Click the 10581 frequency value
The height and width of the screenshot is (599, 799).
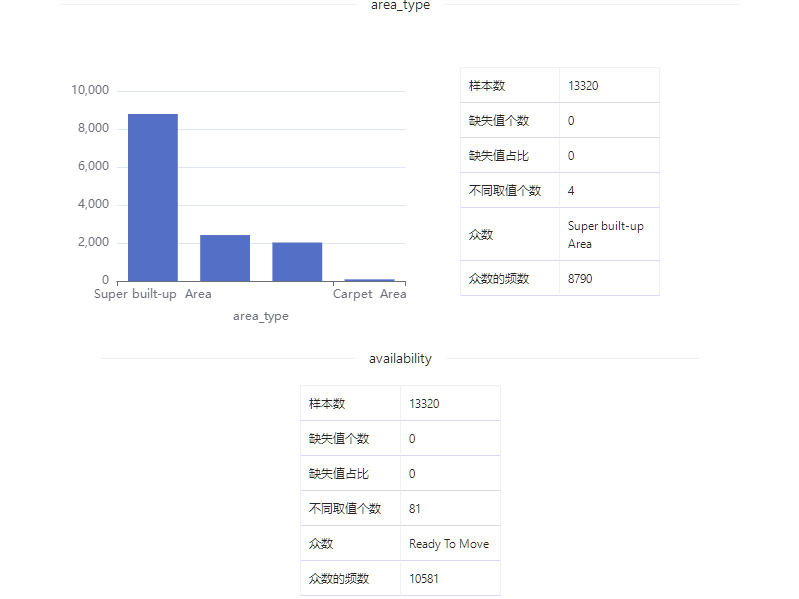tap(423, 579)
